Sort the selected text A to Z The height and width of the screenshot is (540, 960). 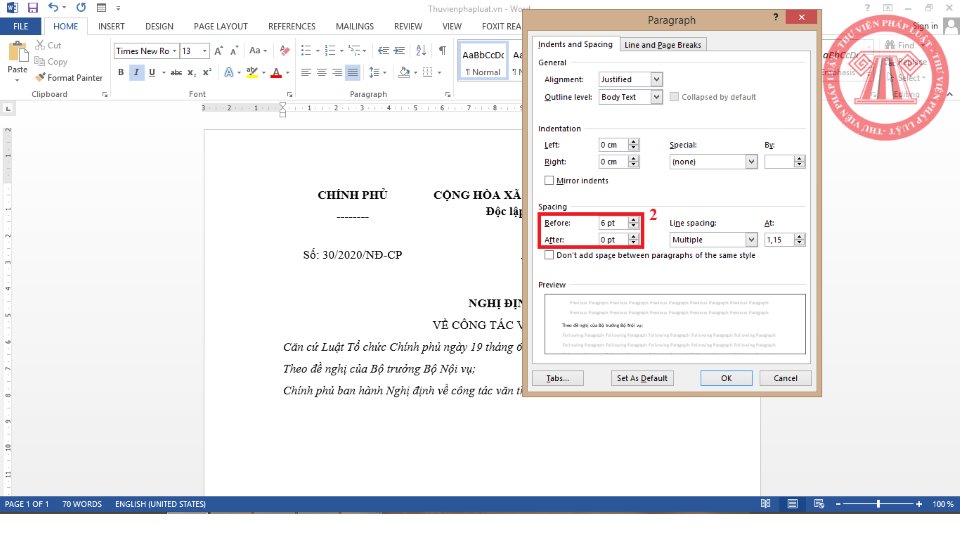pos(421,51)
